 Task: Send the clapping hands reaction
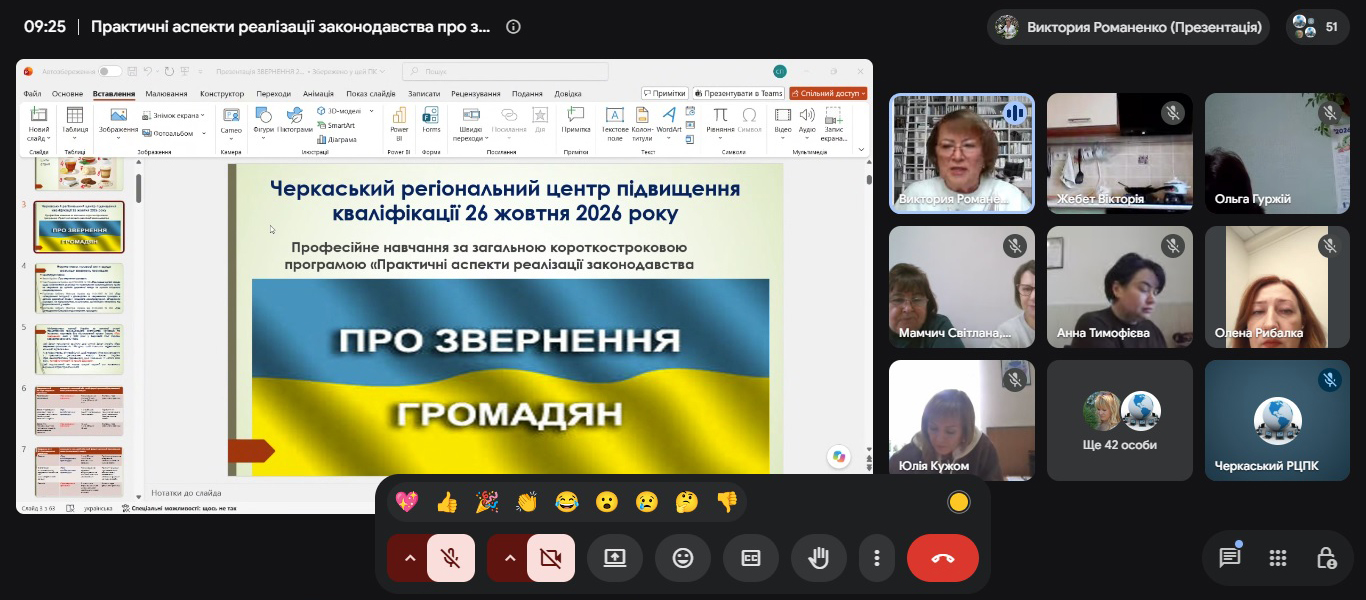pyautogui.click(x=527, y=502)
